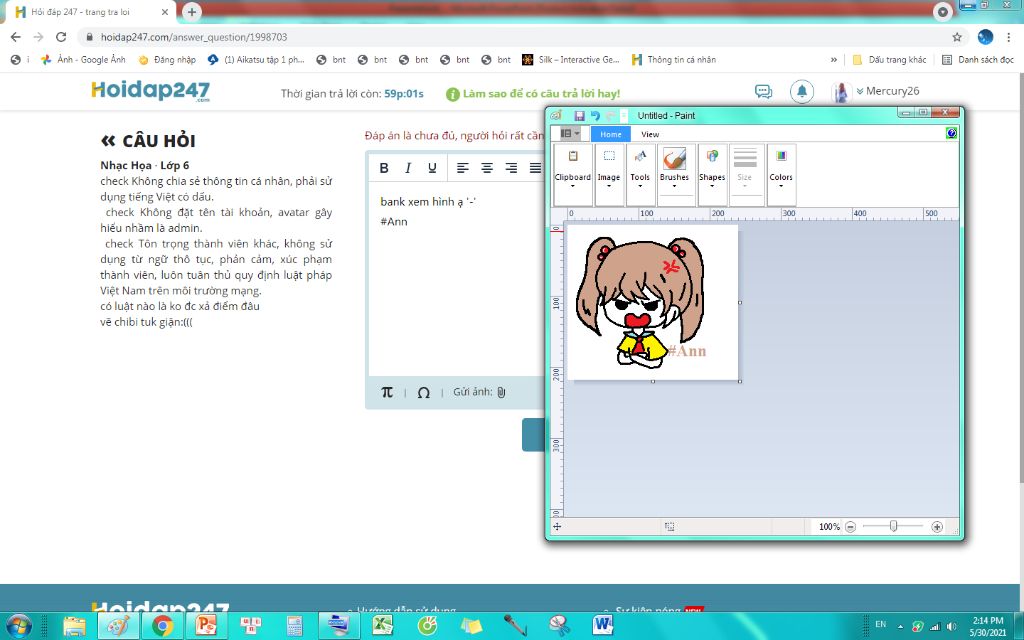Reload the current page
This screenshot has width=1024, height=640.
click(x=61, y=37)
